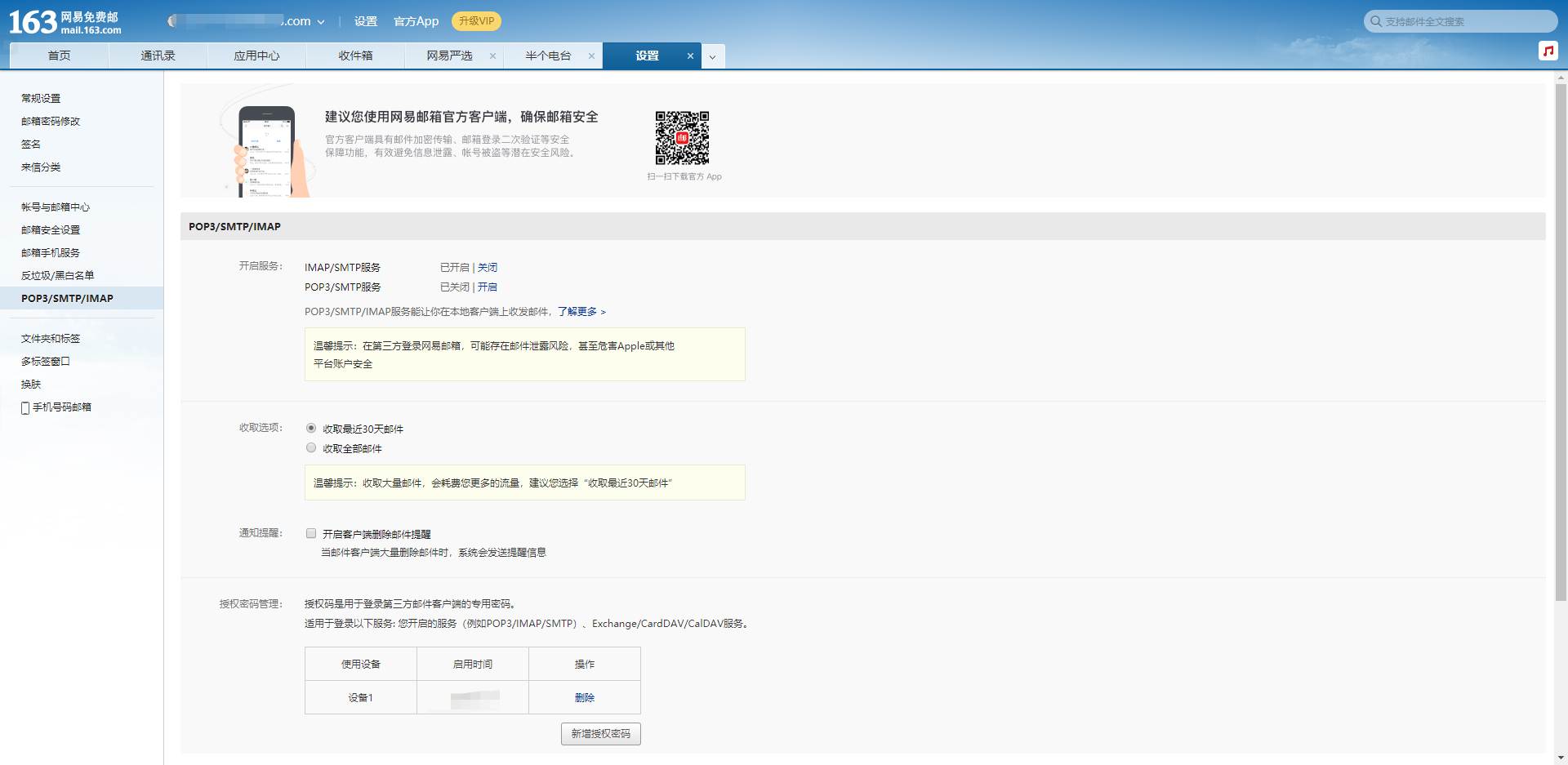Click the search magnifier icon

[1376, 21]
